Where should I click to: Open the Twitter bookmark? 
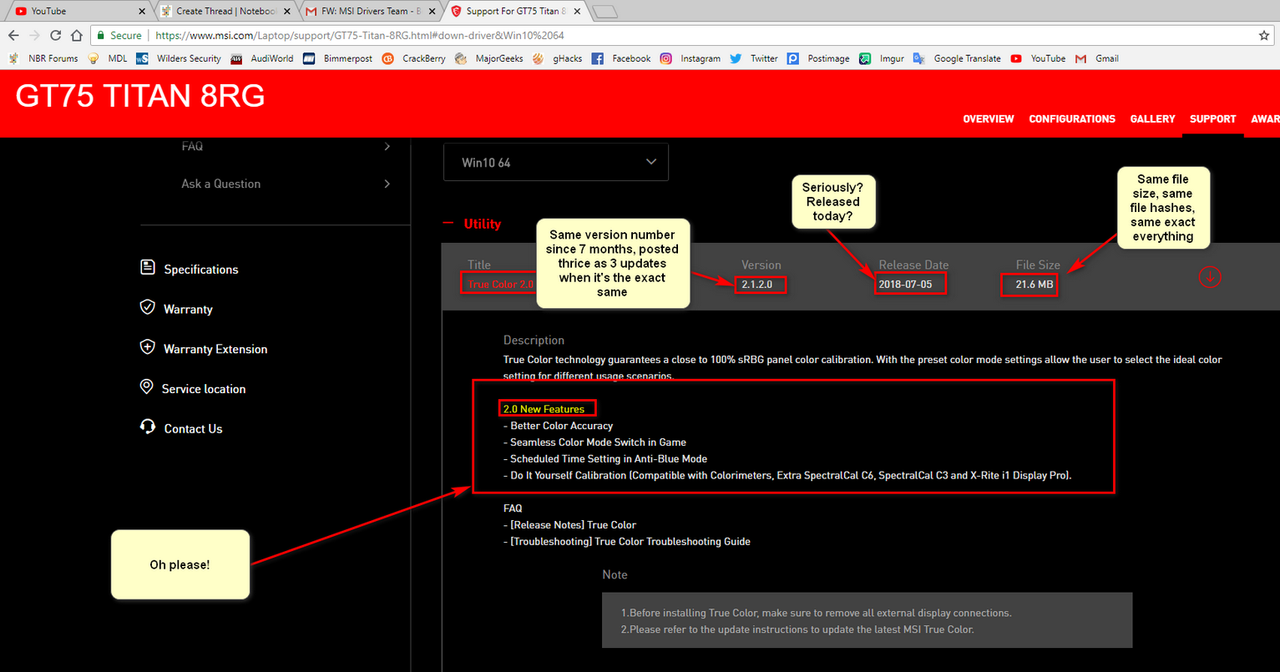pyautogui.click(x=755, y=59)
